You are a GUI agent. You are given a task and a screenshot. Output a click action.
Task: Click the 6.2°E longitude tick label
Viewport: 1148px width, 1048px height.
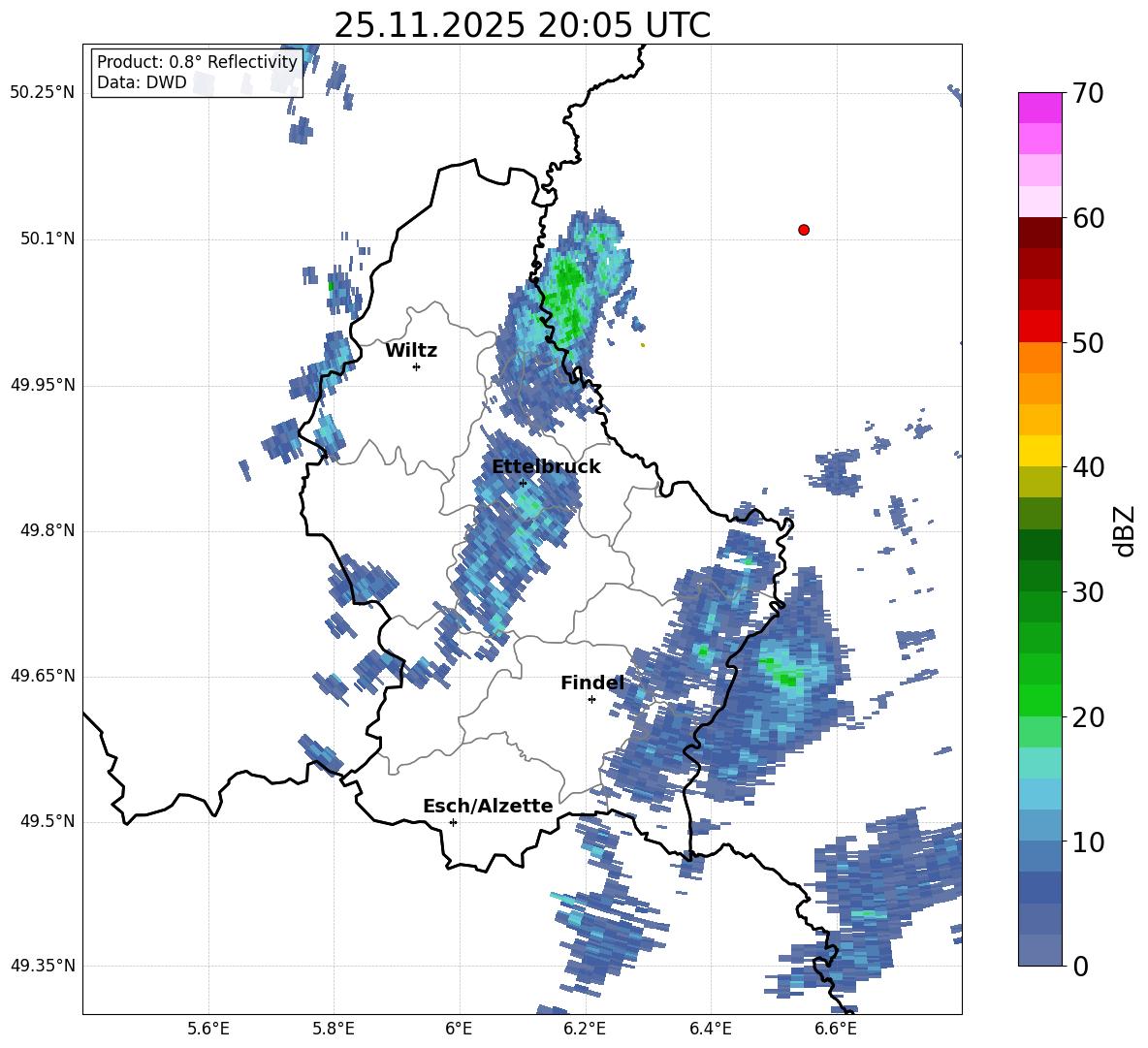[x=585, y=1029]
